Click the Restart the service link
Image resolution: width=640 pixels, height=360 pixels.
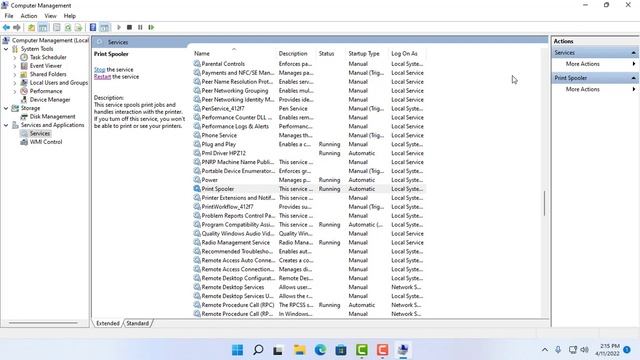coord(102,77)
